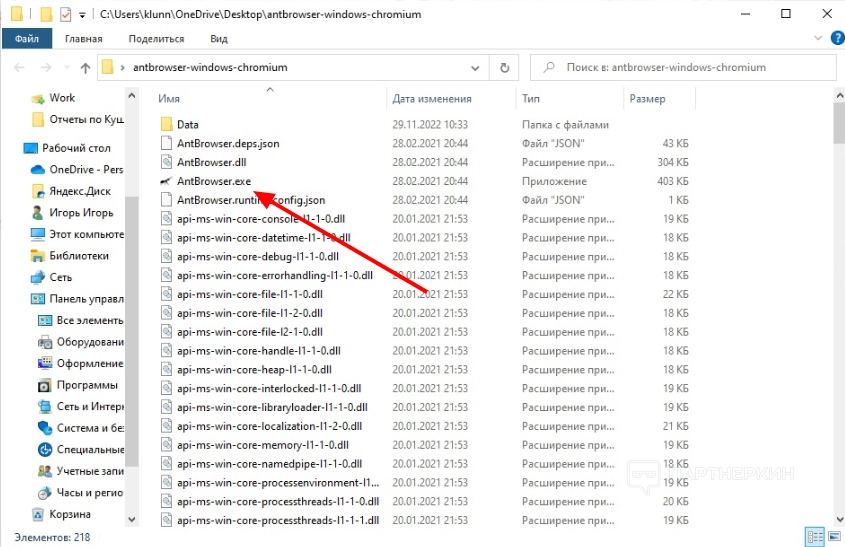
Task: Switch to large icons view in status bar
Action: 834,537
